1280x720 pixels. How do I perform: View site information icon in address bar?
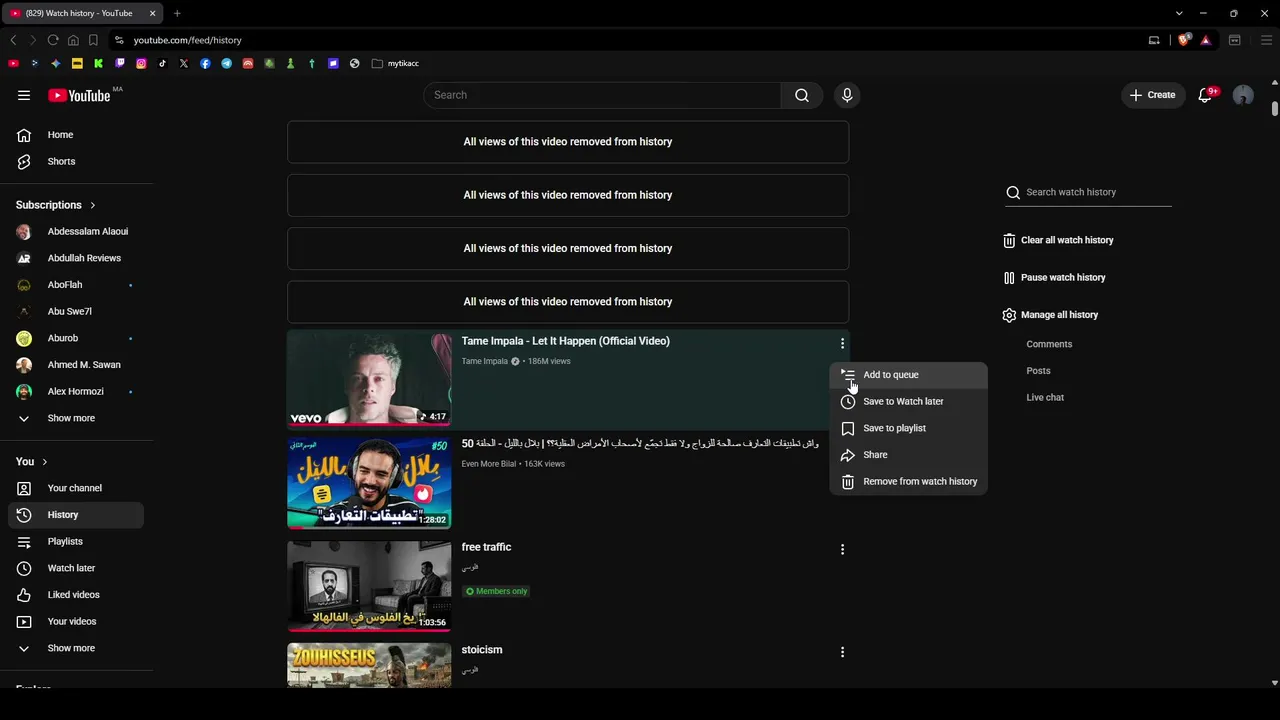pos(119,40)
